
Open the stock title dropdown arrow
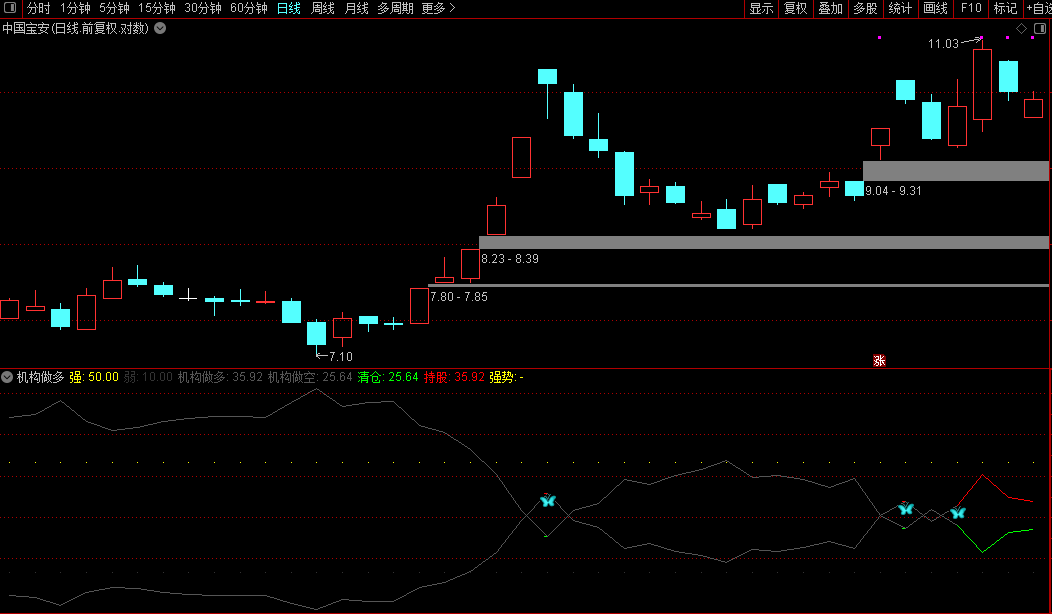pos(160,28)
